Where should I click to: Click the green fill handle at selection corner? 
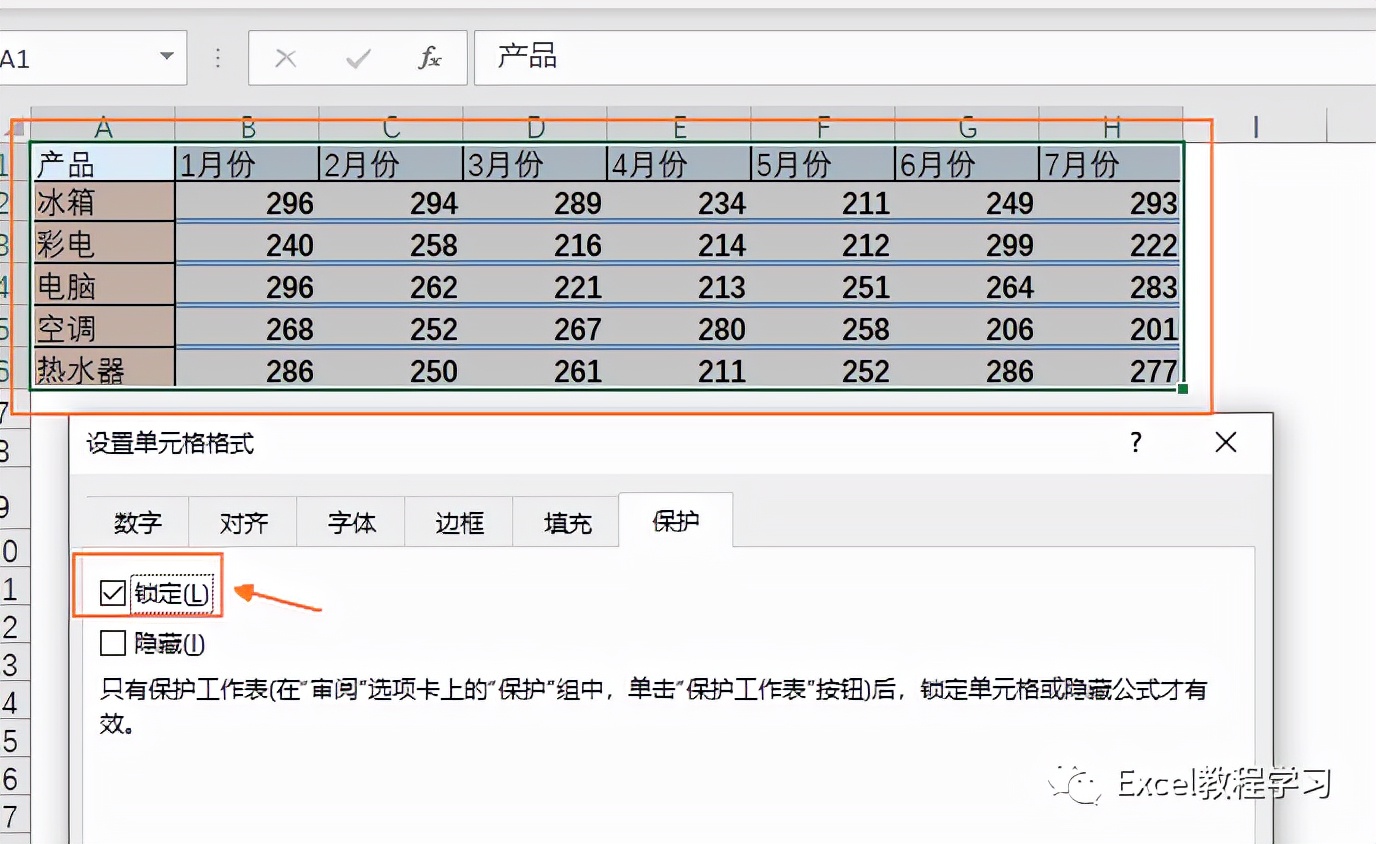tap(1181, 388)
